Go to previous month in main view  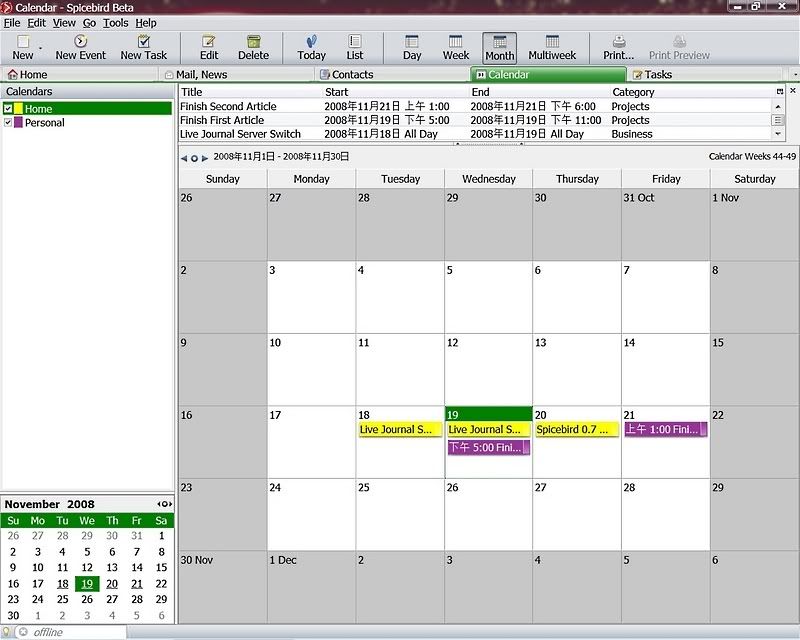point(184,158)
